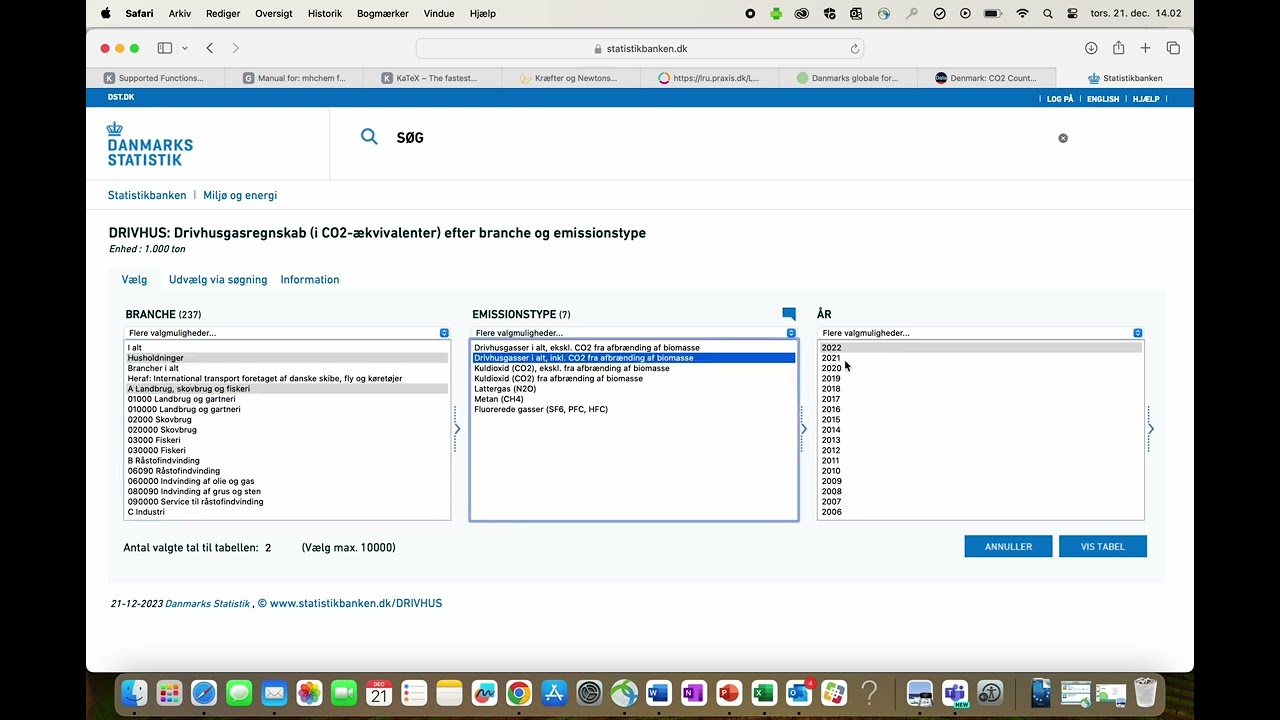Toggle Safari sidebar icon
Viewport: 1280px width, 720px height.
coord(165,48)
